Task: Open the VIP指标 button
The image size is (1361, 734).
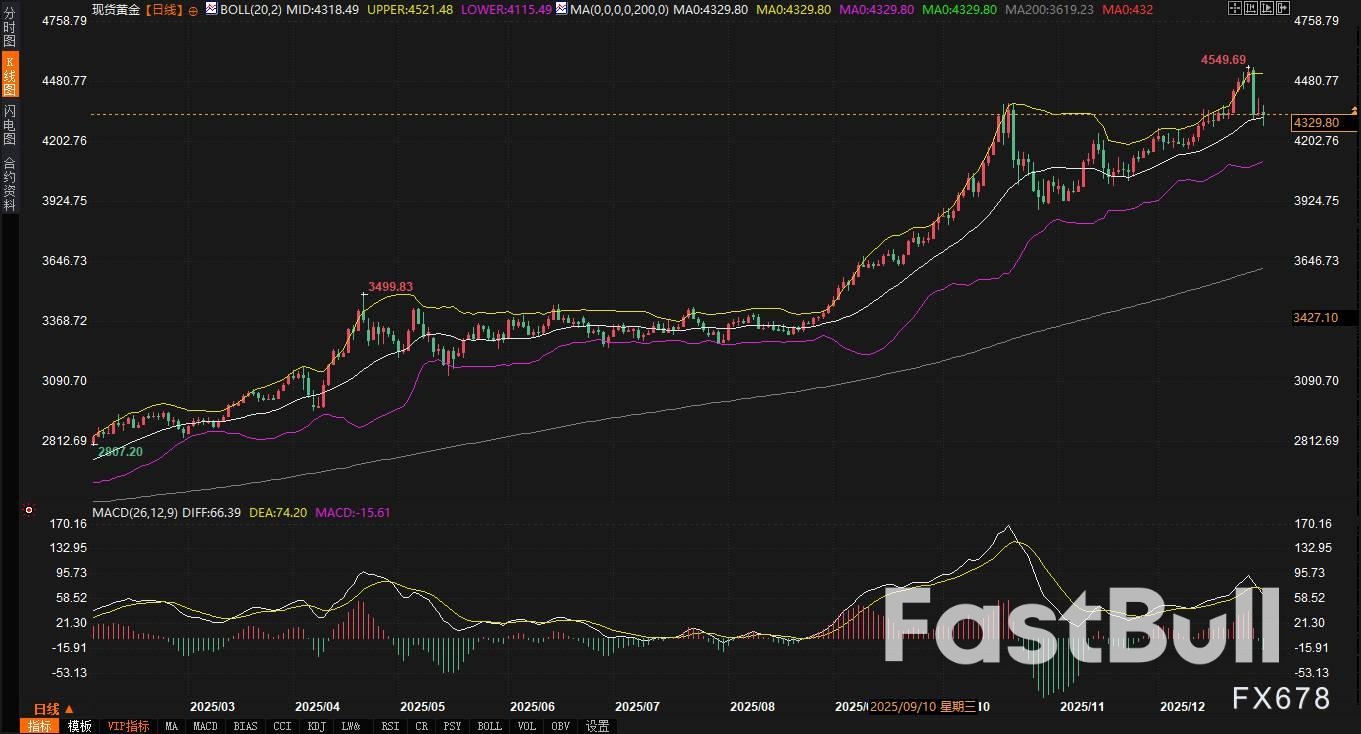Action: coord(128,726)
